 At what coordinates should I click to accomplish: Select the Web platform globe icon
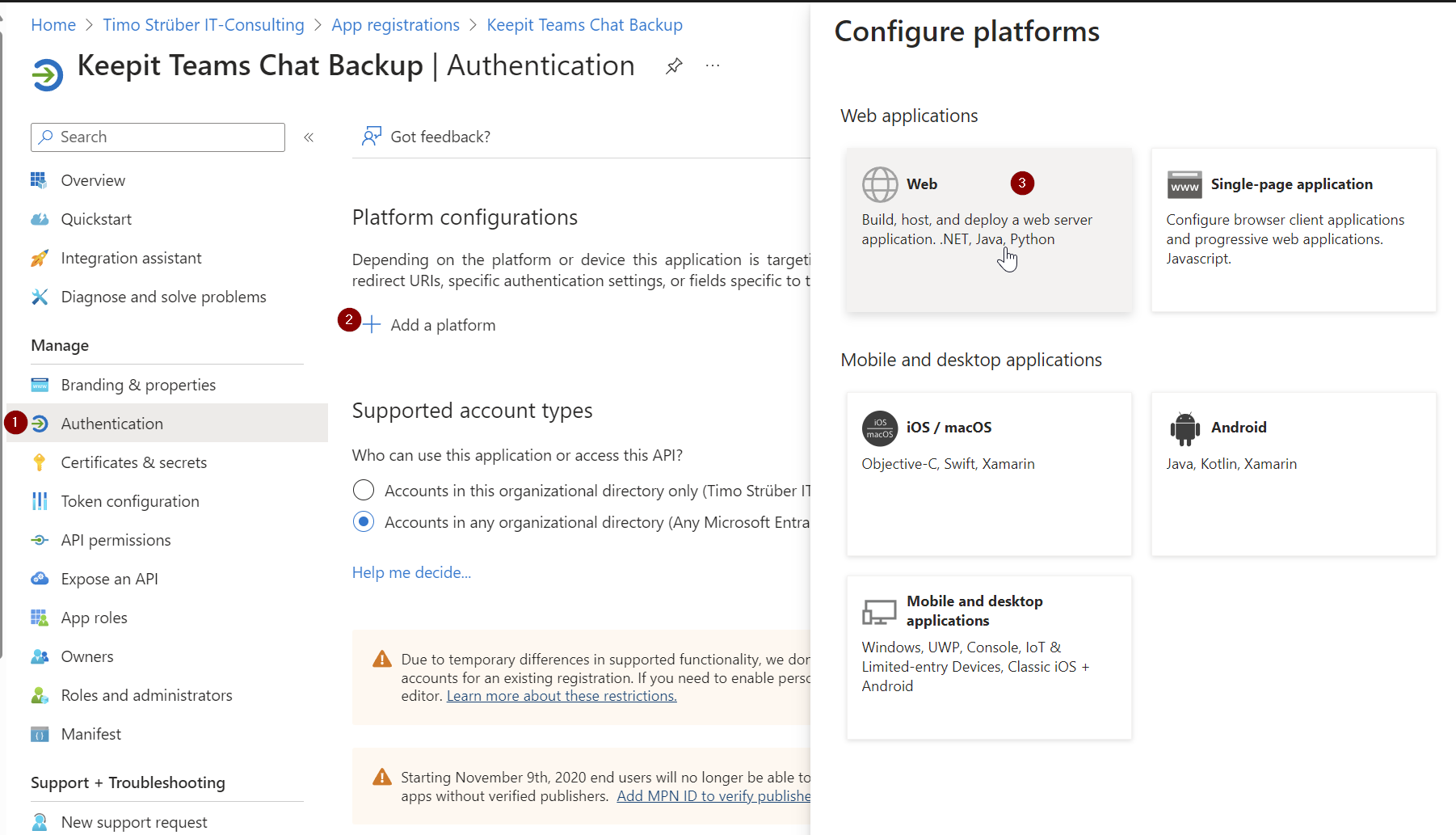[x=879, y=184]
